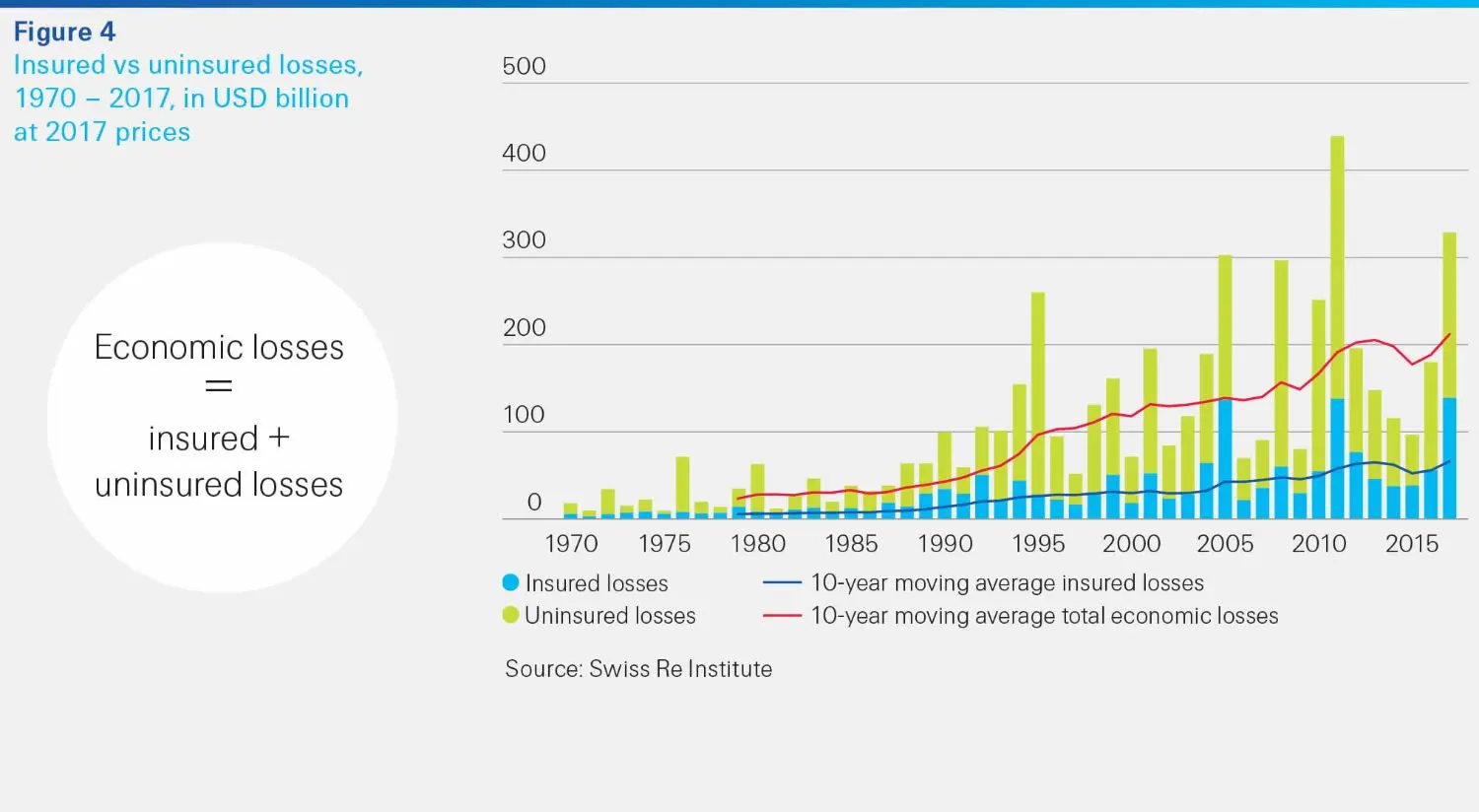Click the 200 gridline on the chart
Viewport: 1479px width, 812px height.
[524, 327]
